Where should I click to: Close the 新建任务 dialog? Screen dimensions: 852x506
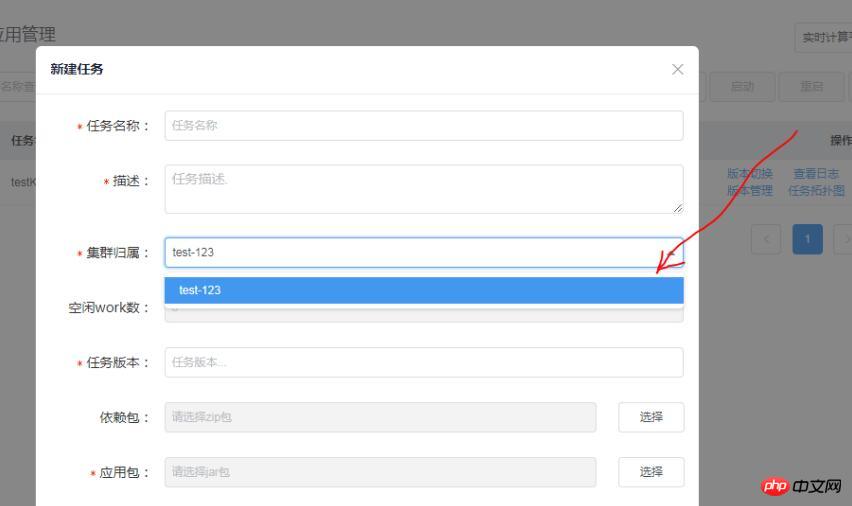(x=677, y=70)
